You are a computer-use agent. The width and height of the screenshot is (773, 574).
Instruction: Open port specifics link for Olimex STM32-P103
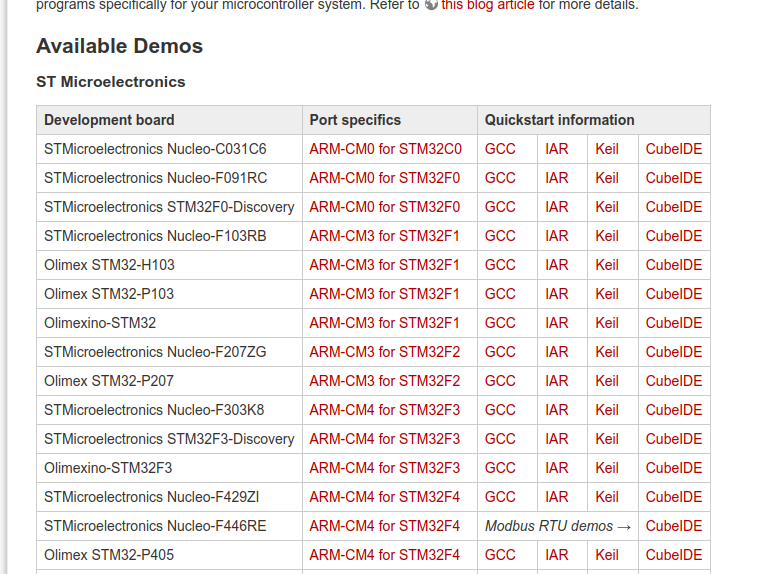[x=384, y=294]
